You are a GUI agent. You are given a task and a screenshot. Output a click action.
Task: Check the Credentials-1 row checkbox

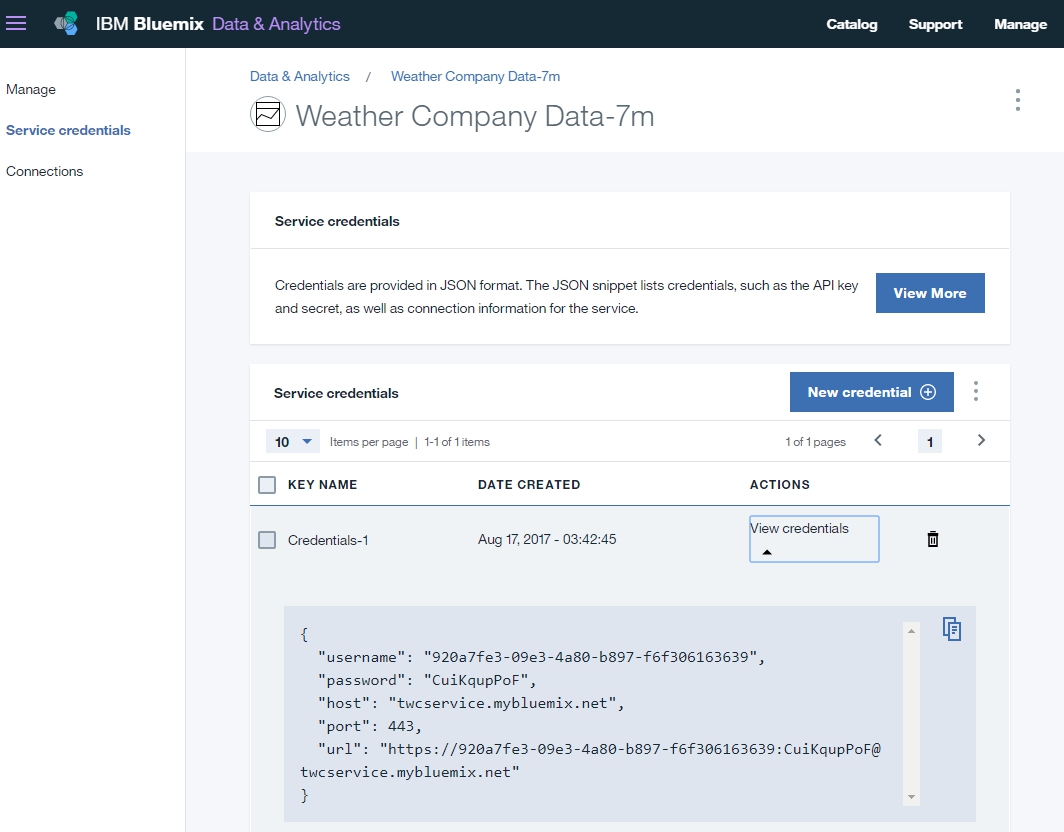(267, 540)
